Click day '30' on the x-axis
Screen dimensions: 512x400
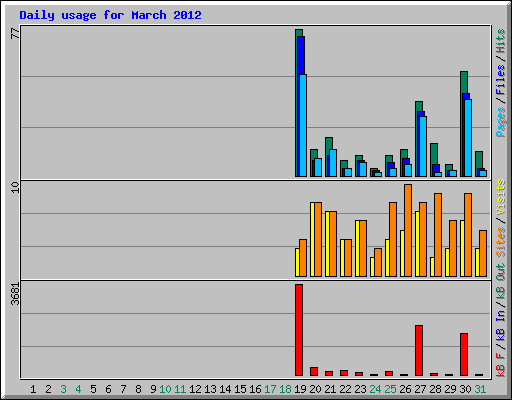click(x=465, y=389)
